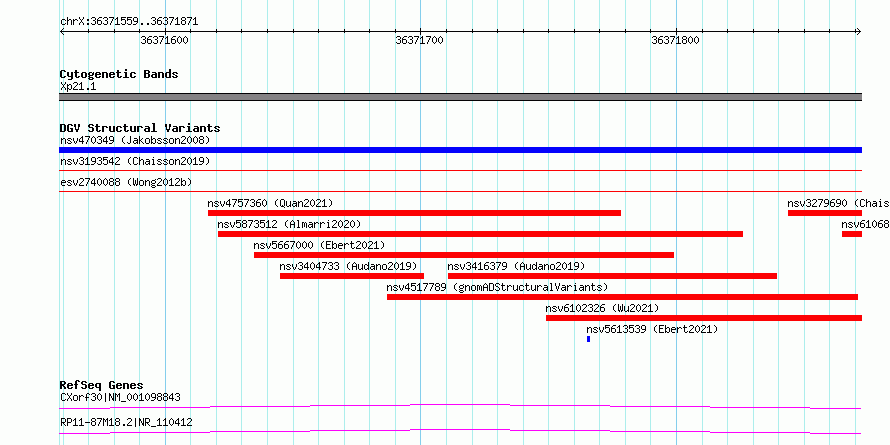The width and height of the screenshot is (890, 445).
Task: Click the 'RP11-87M18.2|NR_110412' gene label
Action: [x=126, y=422]
